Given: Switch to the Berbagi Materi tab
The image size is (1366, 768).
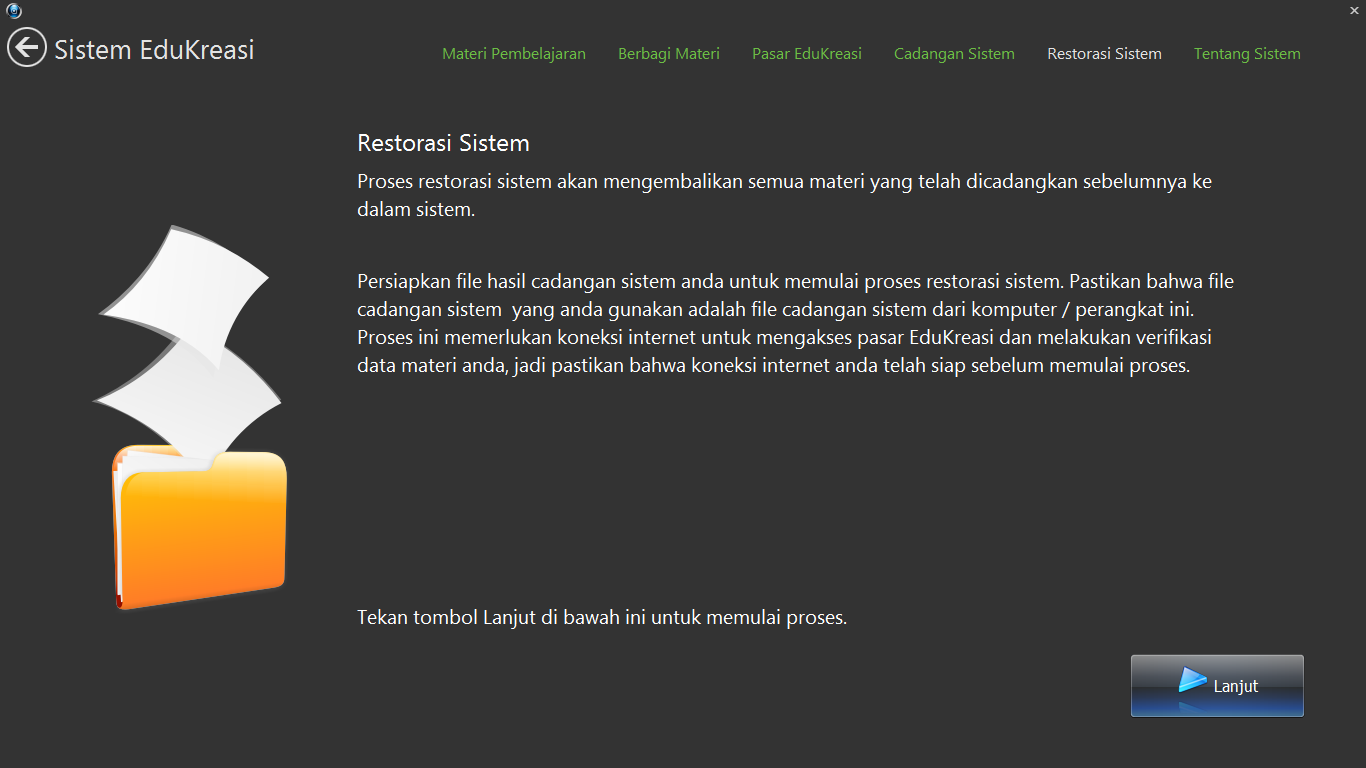Looking at the screenshot, I should [x=669, y=54].
